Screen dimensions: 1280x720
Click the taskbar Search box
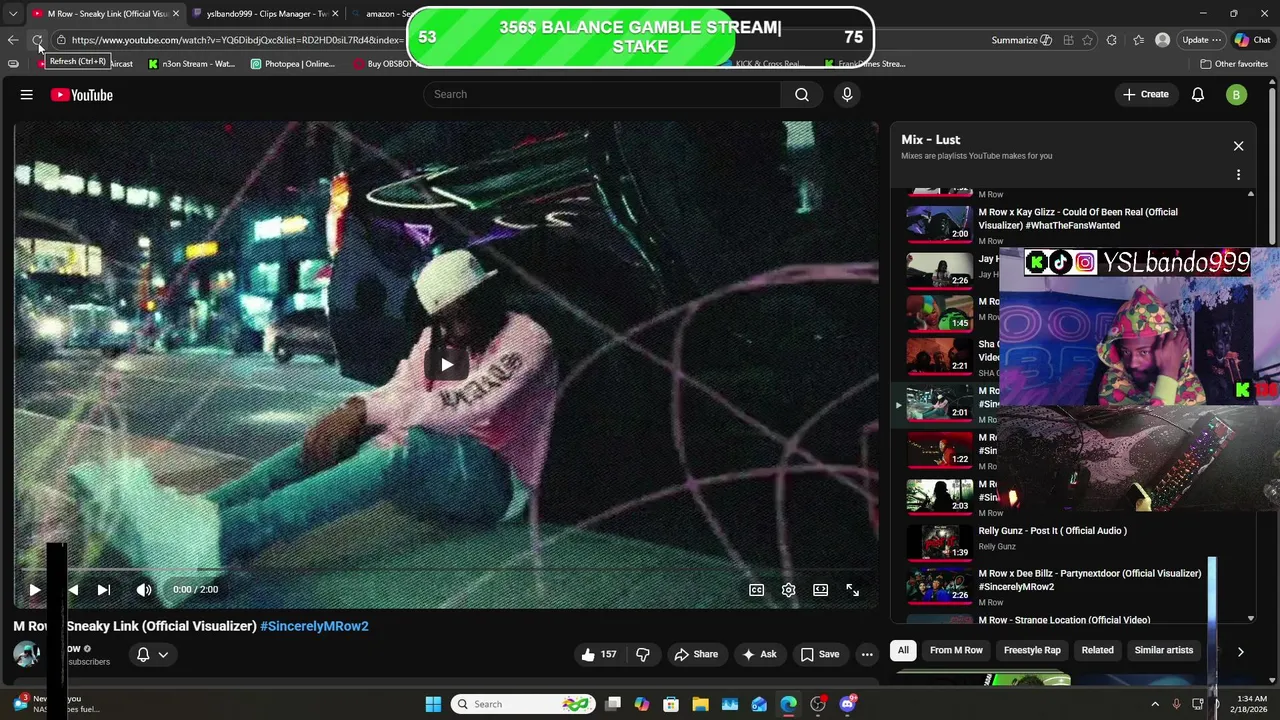522,704
